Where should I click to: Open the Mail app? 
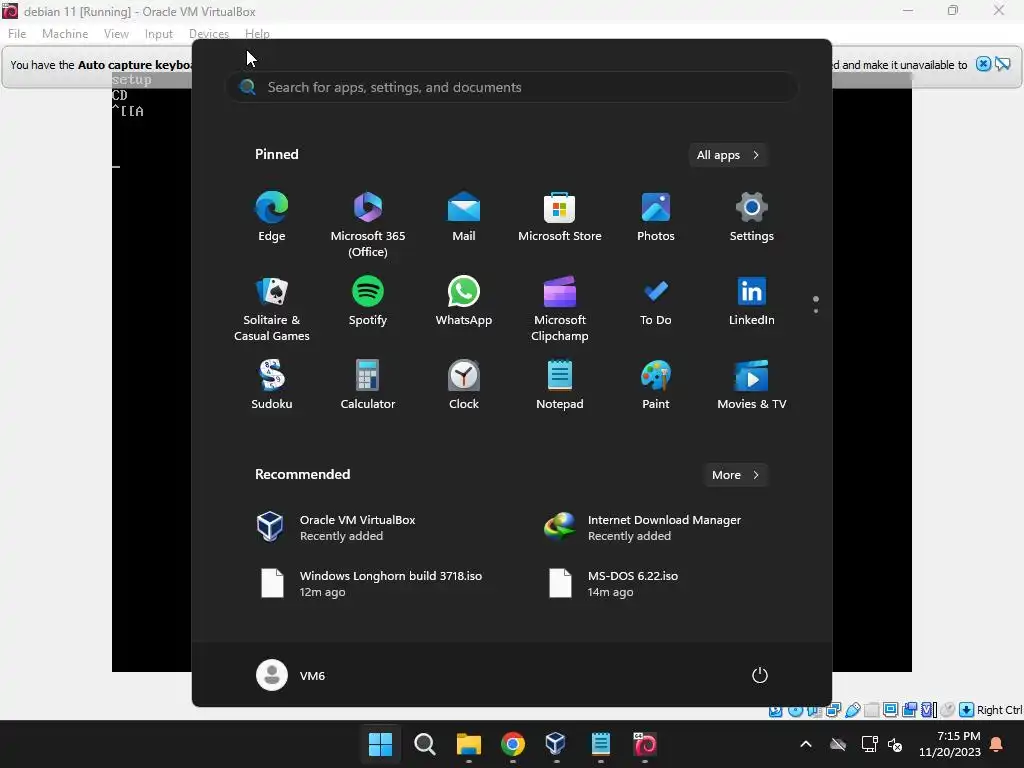[464, 218]
